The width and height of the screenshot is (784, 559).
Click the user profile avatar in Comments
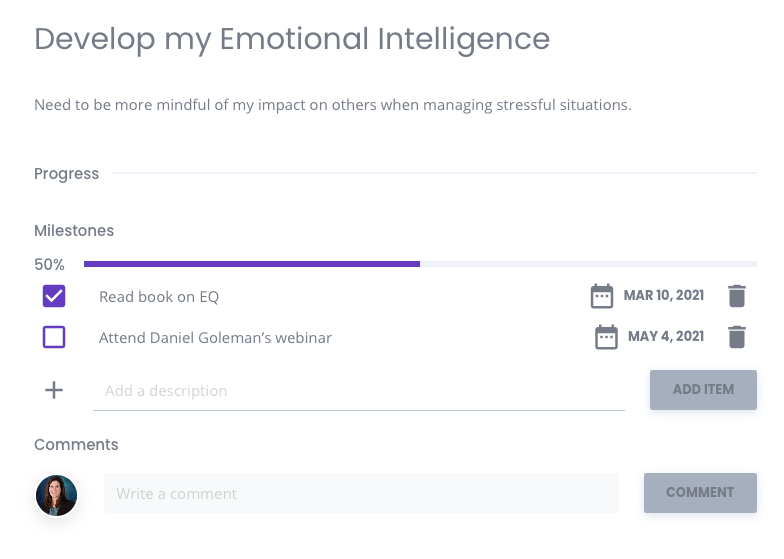pos(56,495)
